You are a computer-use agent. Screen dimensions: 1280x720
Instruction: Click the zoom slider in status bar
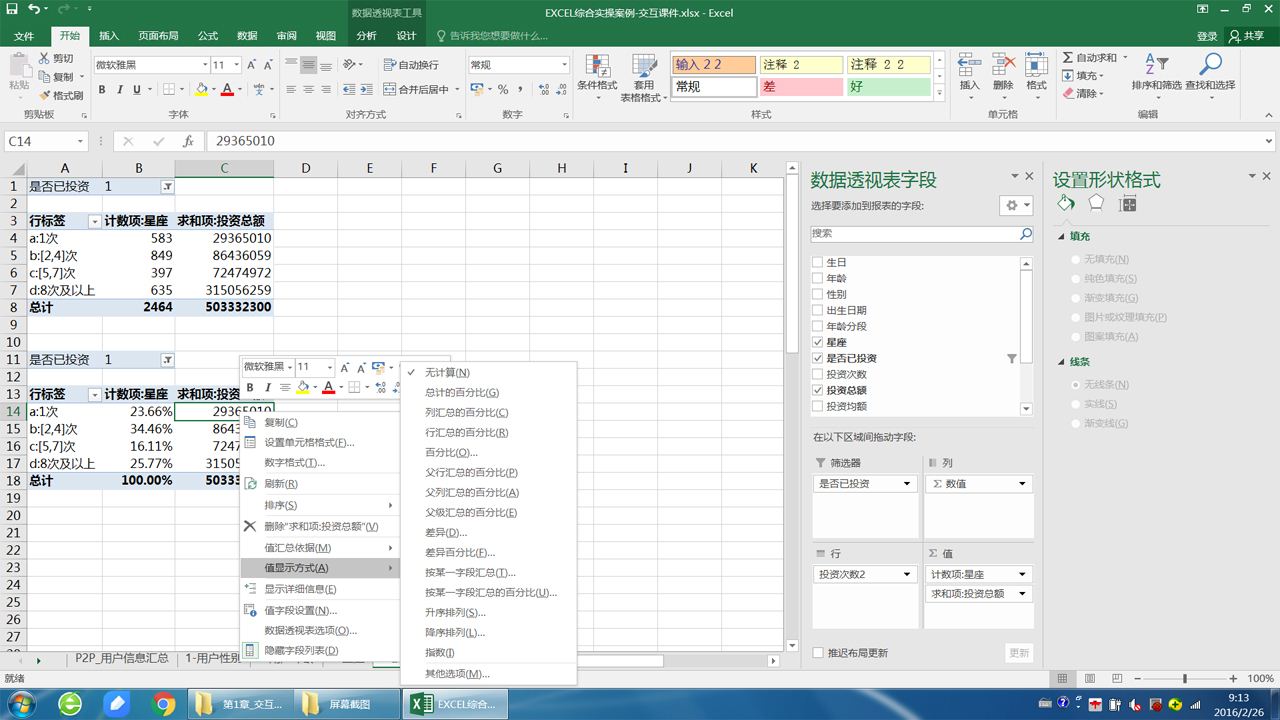(1186, 678)
